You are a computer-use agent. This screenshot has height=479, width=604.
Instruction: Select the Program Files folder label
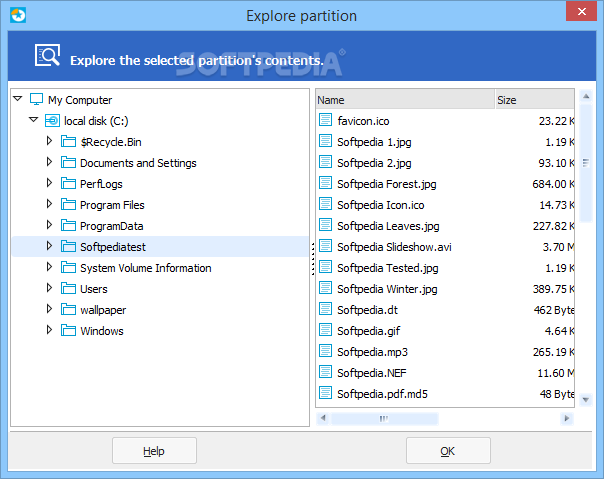coord(112,205)
